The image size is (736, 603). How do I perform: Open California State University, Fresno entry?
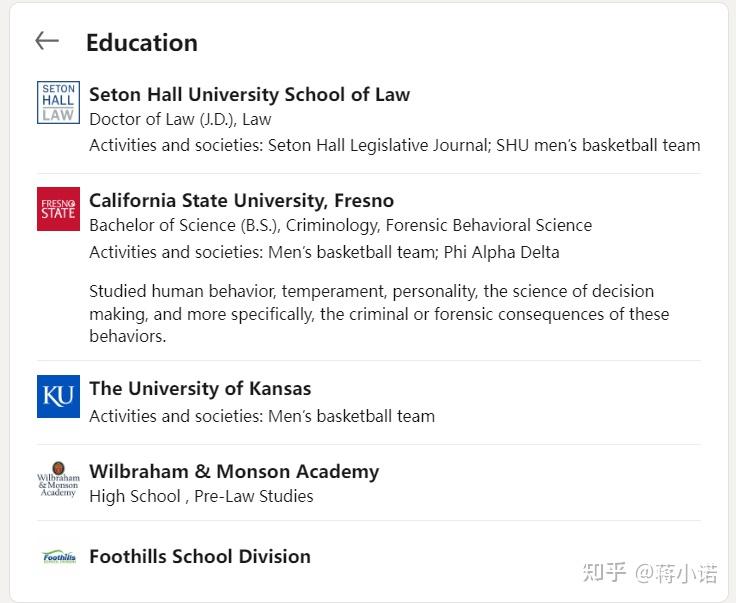point(241,201)
